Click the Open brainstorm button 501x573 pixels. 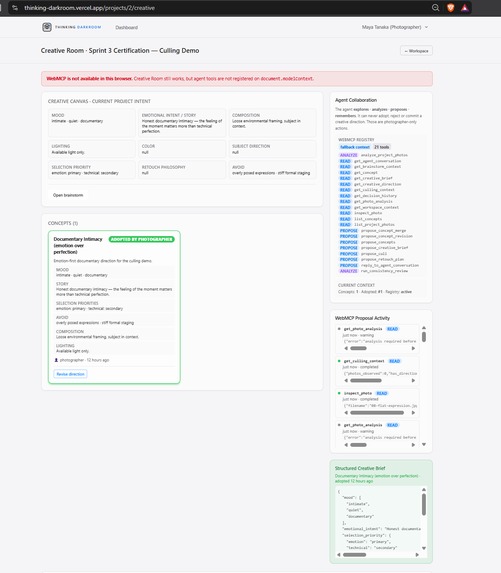68,195
